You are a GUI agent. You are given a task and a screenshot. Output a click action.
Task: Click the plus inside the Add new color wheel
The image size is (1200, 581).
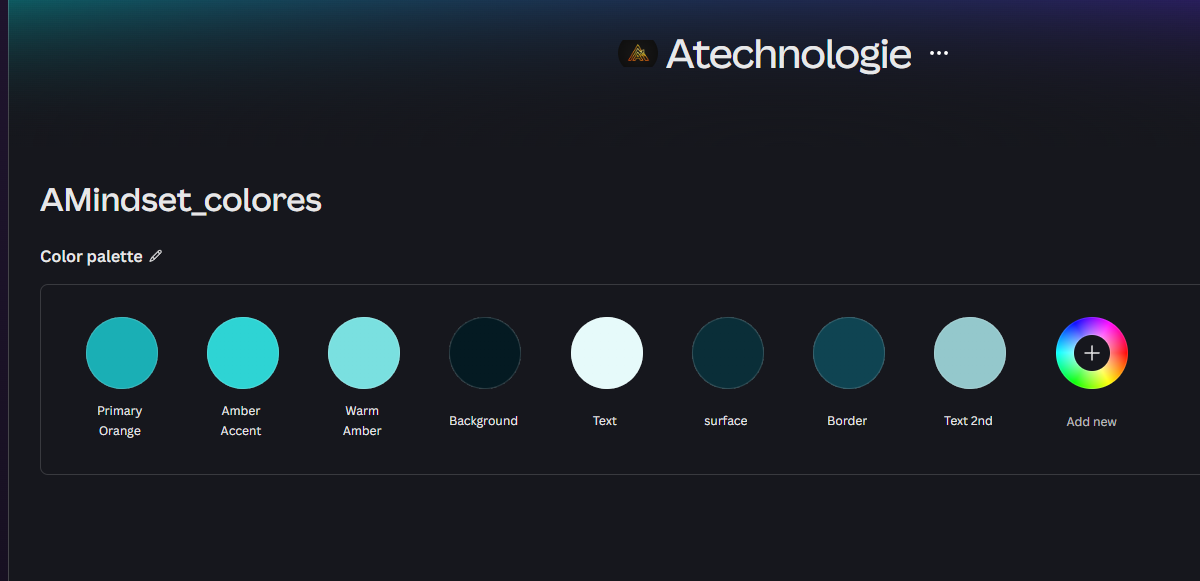1091,353
